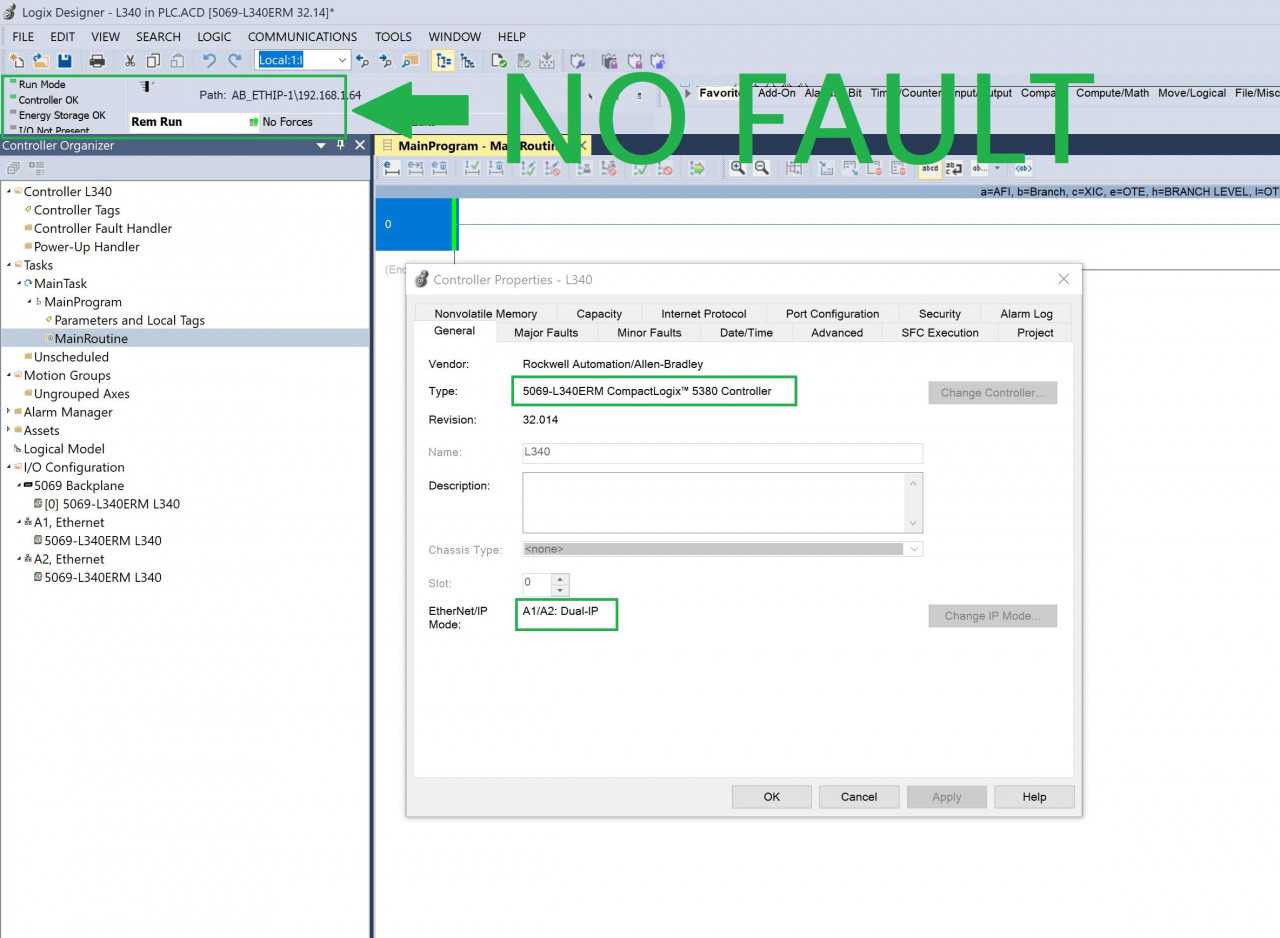
Task: Switch to the Nonvolatile Memory tab
Action: pyautogui.click(x=486, y=314)
